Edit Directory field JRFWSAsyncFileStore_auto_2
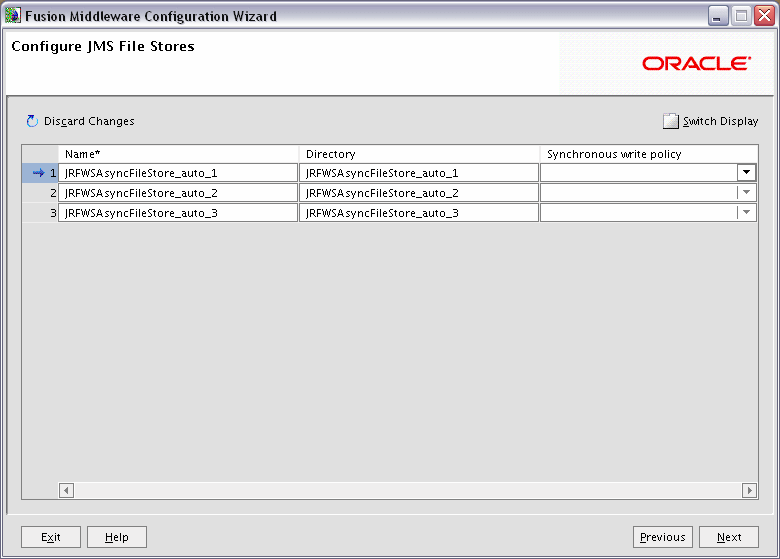Viewport: 780px width, 559px height. tap(419, 192)
